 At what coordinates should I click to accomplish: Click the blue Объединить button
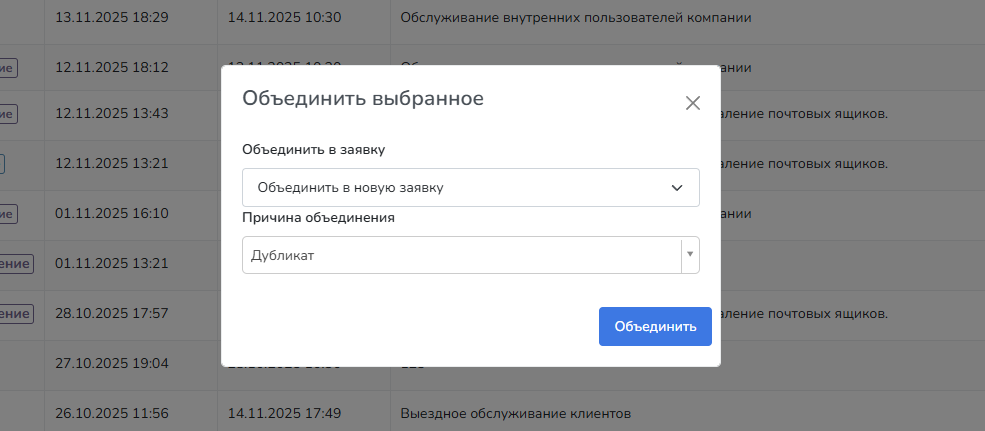(x=655, y=326)
